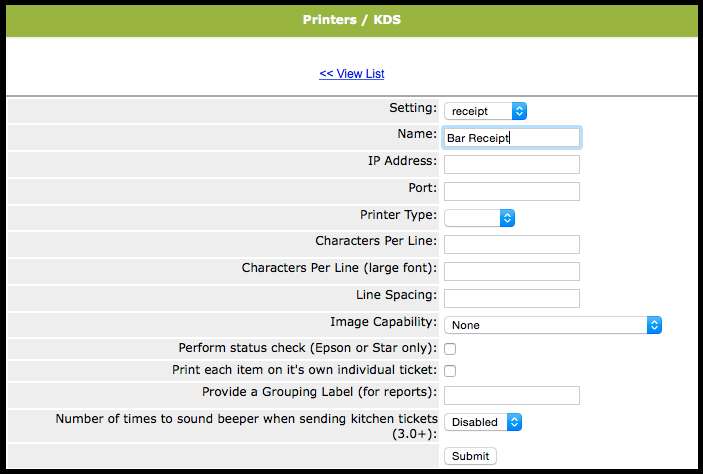Click the << View List link
The image size is (703, 474).
(x=351, y=74)
